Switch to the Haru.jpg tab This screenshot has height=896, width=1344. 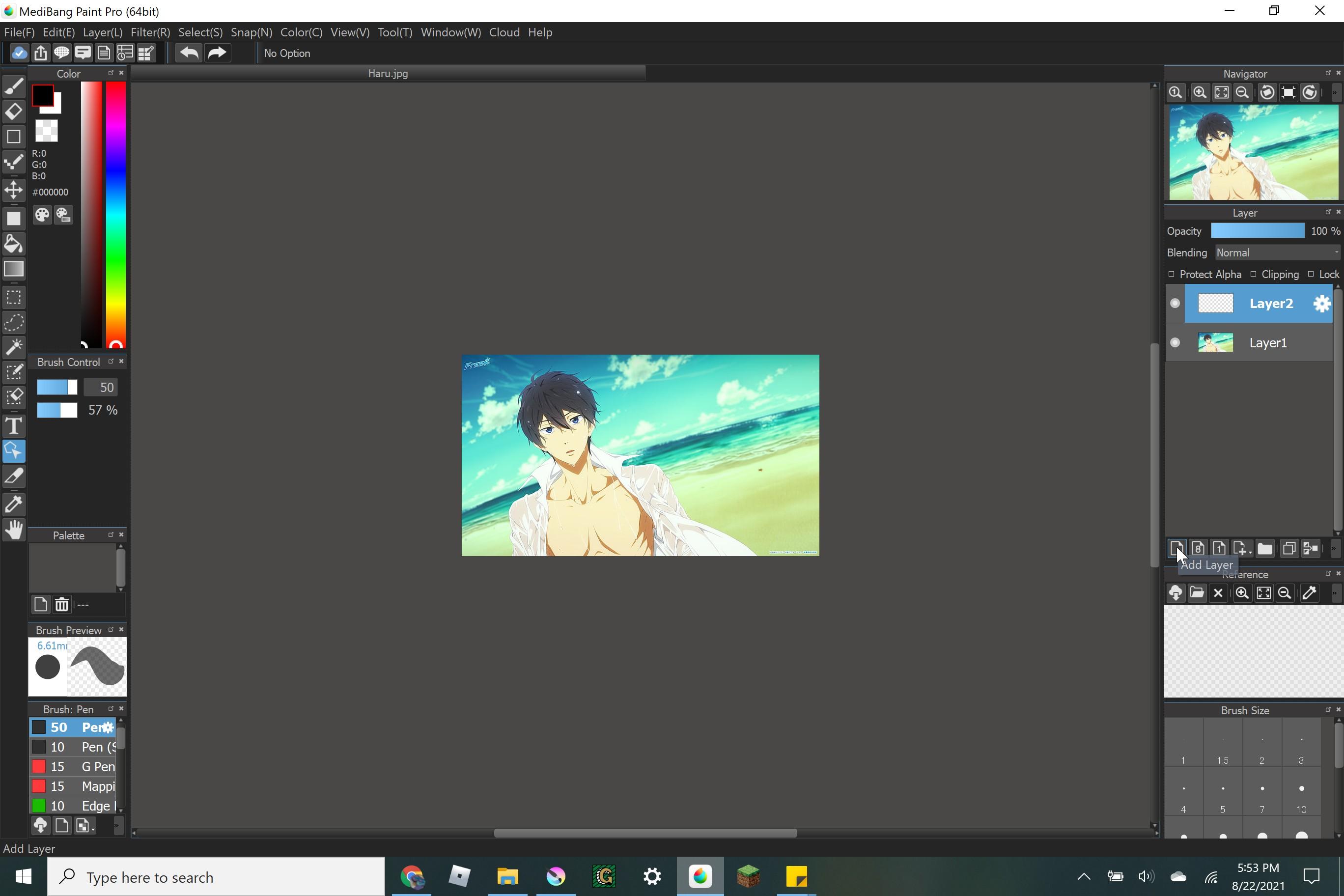pos(388,73)
